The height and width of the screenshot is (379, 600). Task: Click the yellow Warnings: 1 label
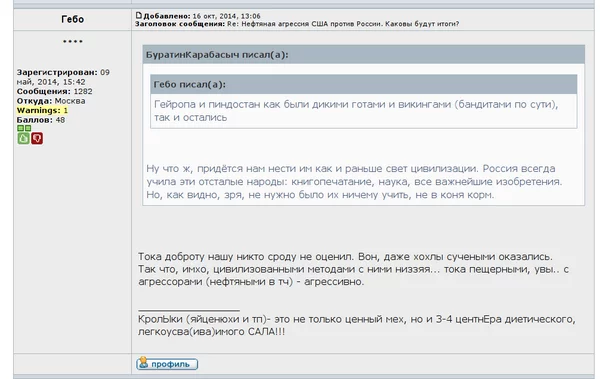click(42, 110)
